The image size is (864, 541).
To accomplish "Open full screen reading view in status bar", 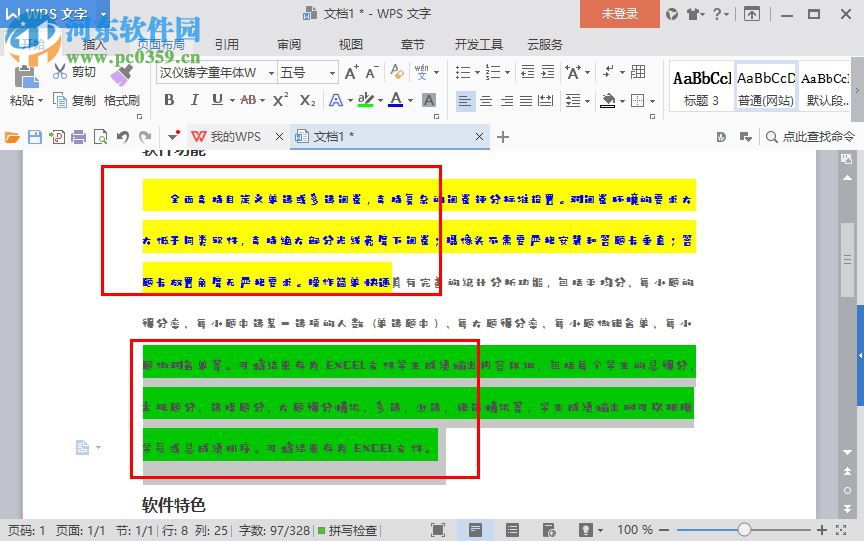I will [438, 530].
